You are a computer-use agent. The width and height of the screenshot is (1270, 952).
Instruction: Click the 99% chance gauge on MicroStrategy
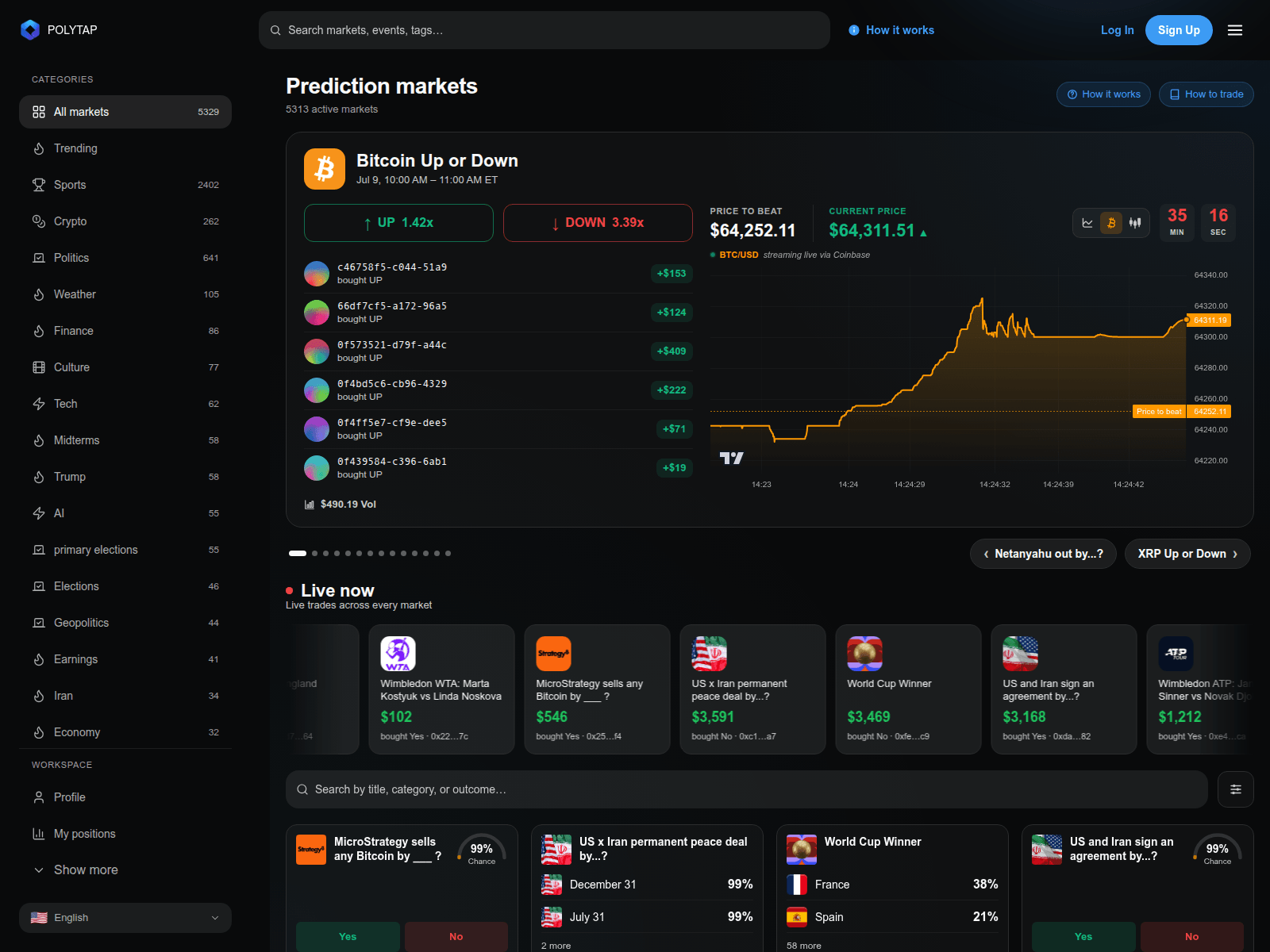(482, 850)
